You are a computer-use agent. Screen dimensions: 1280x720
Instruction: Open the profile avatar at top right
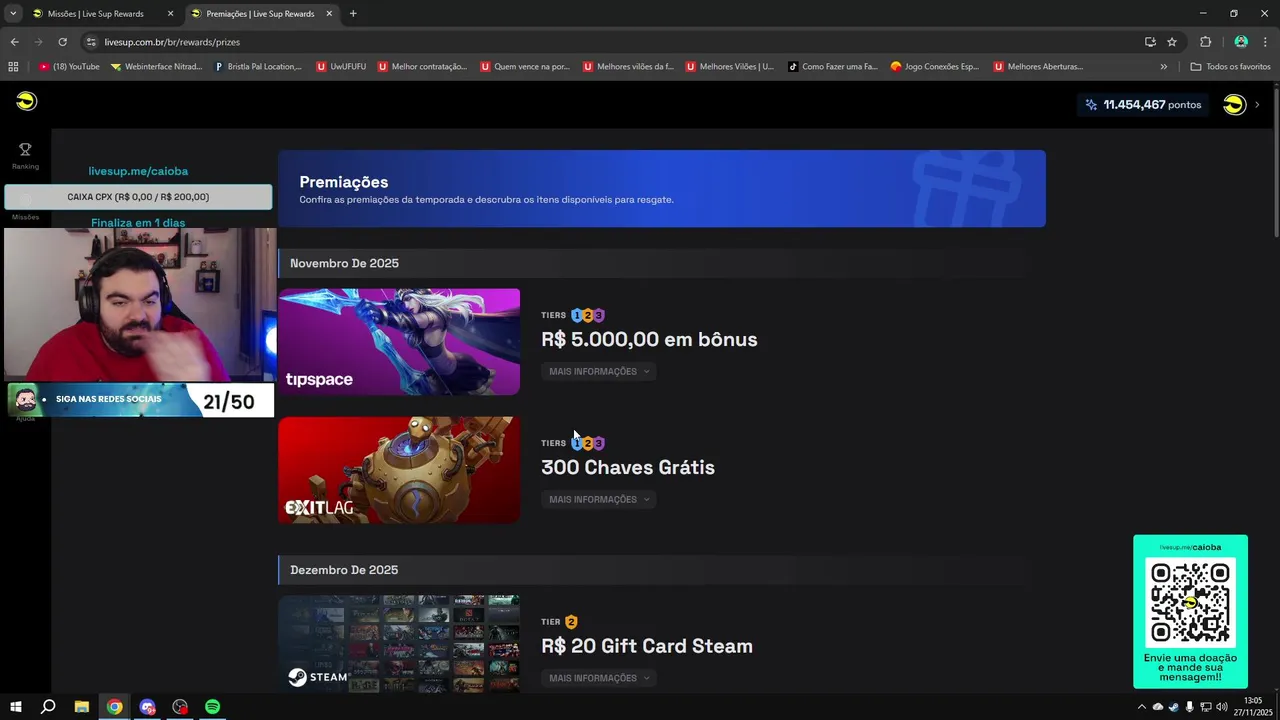pos(1235,105)
